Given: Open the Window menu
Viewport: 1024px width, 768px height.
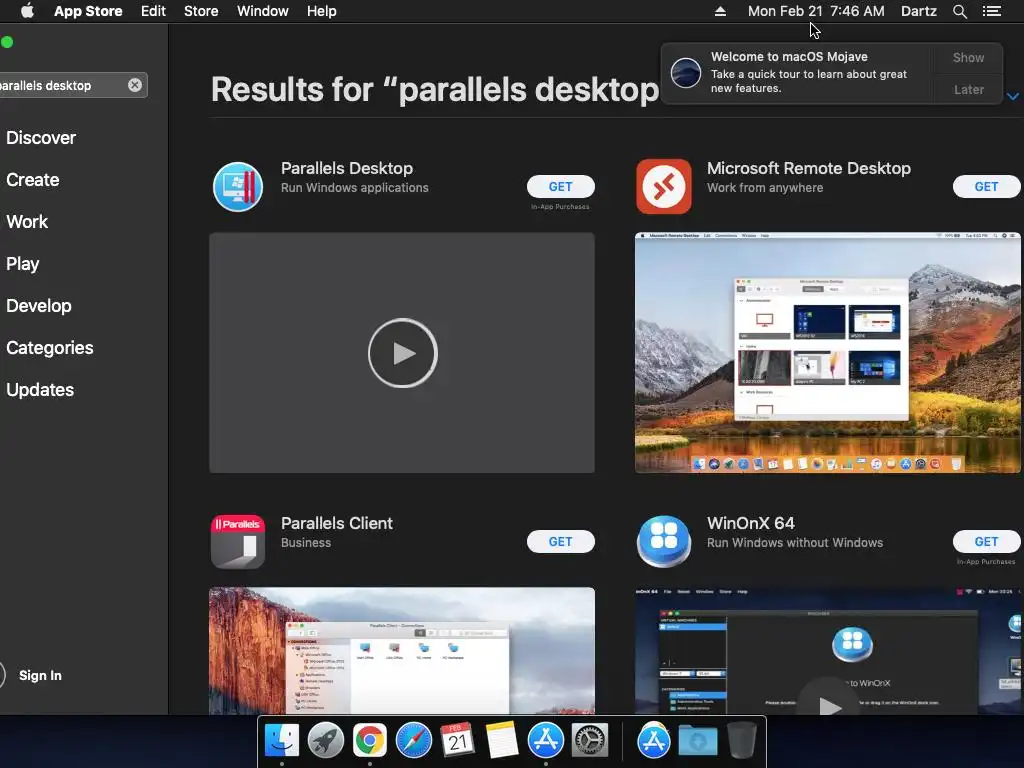Looking at the screenshot, I should pyautogui.click(x=263, y=11).
